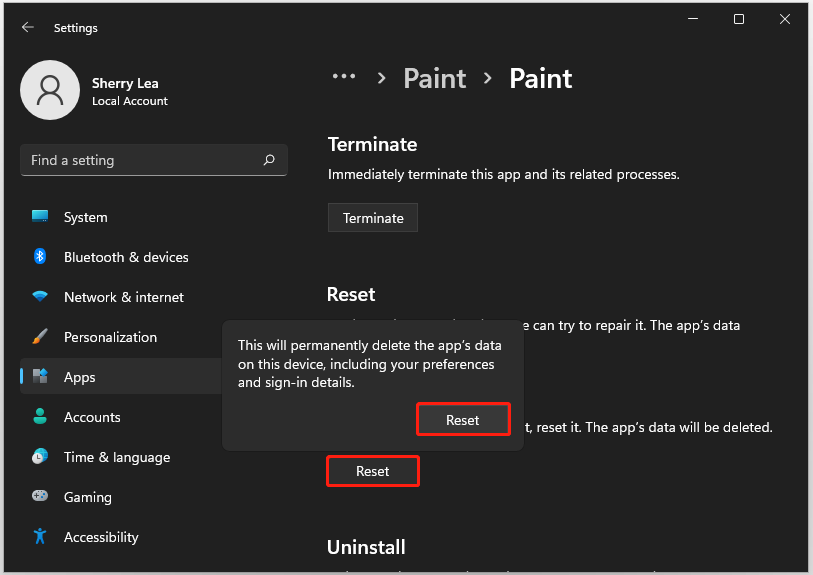The width and height of the screenshot is (813, 575).
Task: Open Bluetooth & devices settings
Action: click(x=126, y=257)
